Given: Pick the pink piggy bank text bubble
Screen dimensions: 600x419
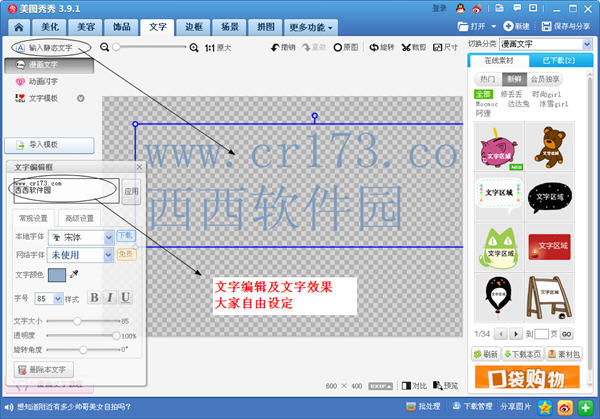Looking at the screenshot, I should [499, 146].
